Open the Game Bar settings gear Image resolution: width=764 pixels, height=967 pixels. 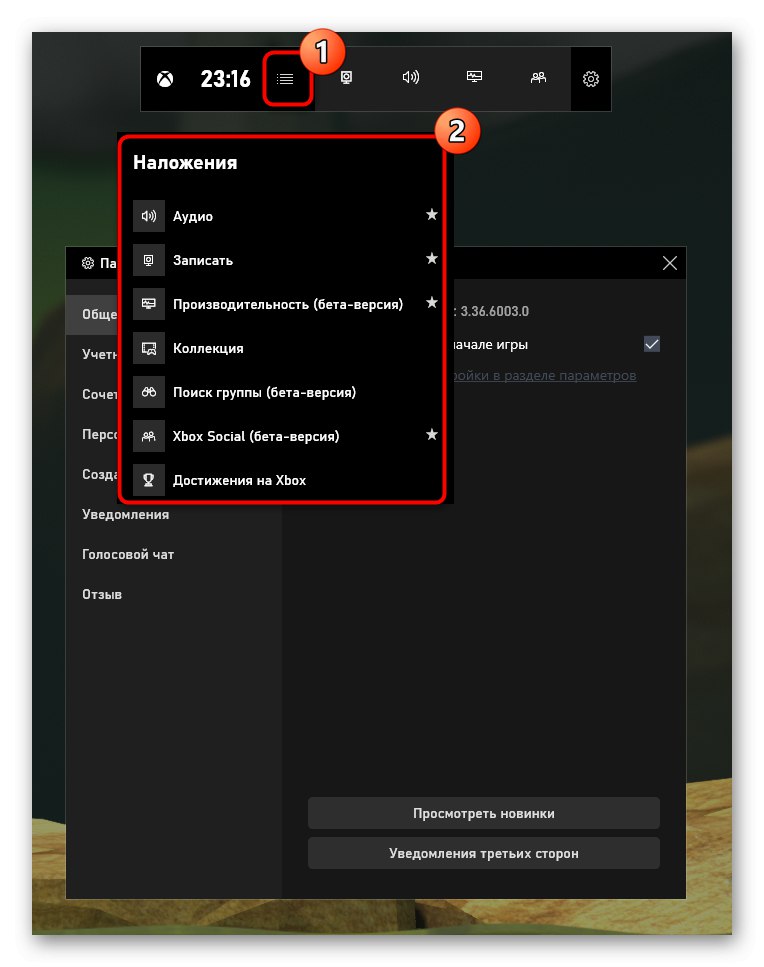tap(591, 79)
